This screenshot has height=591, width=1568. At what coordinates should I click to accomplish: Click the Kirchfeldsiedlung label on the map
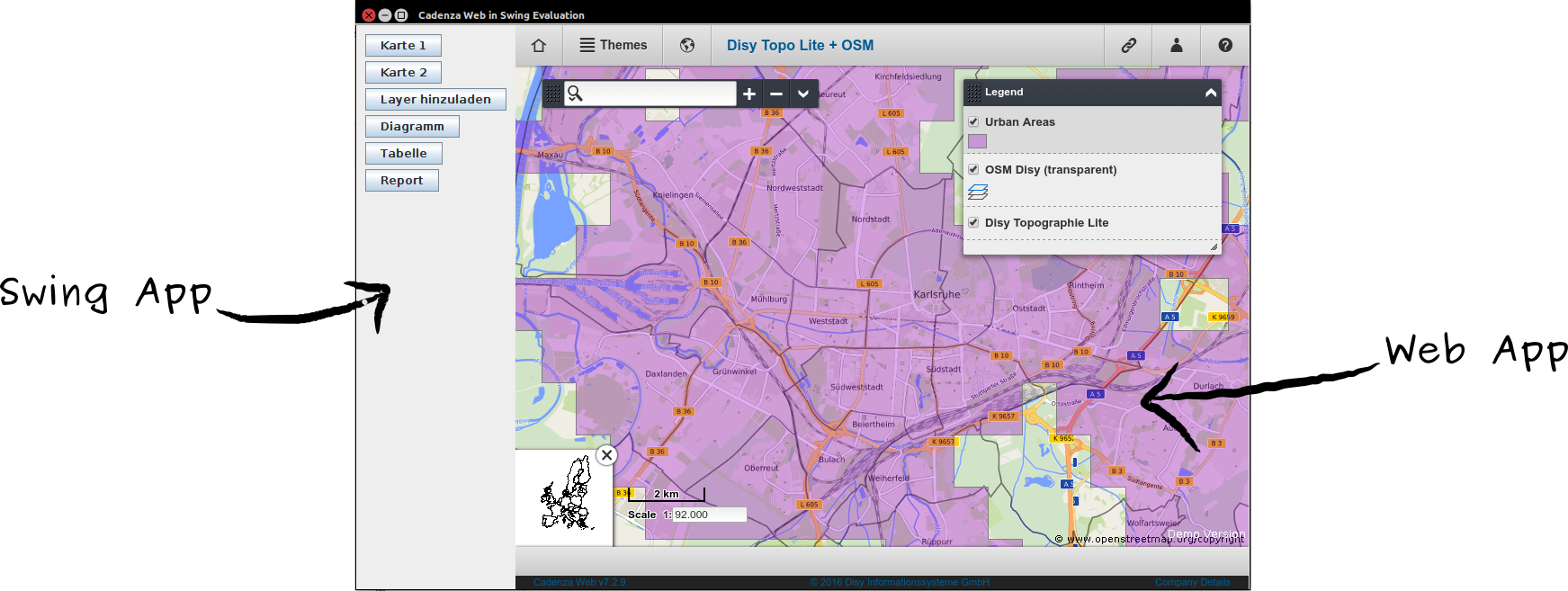click(908, 76)
